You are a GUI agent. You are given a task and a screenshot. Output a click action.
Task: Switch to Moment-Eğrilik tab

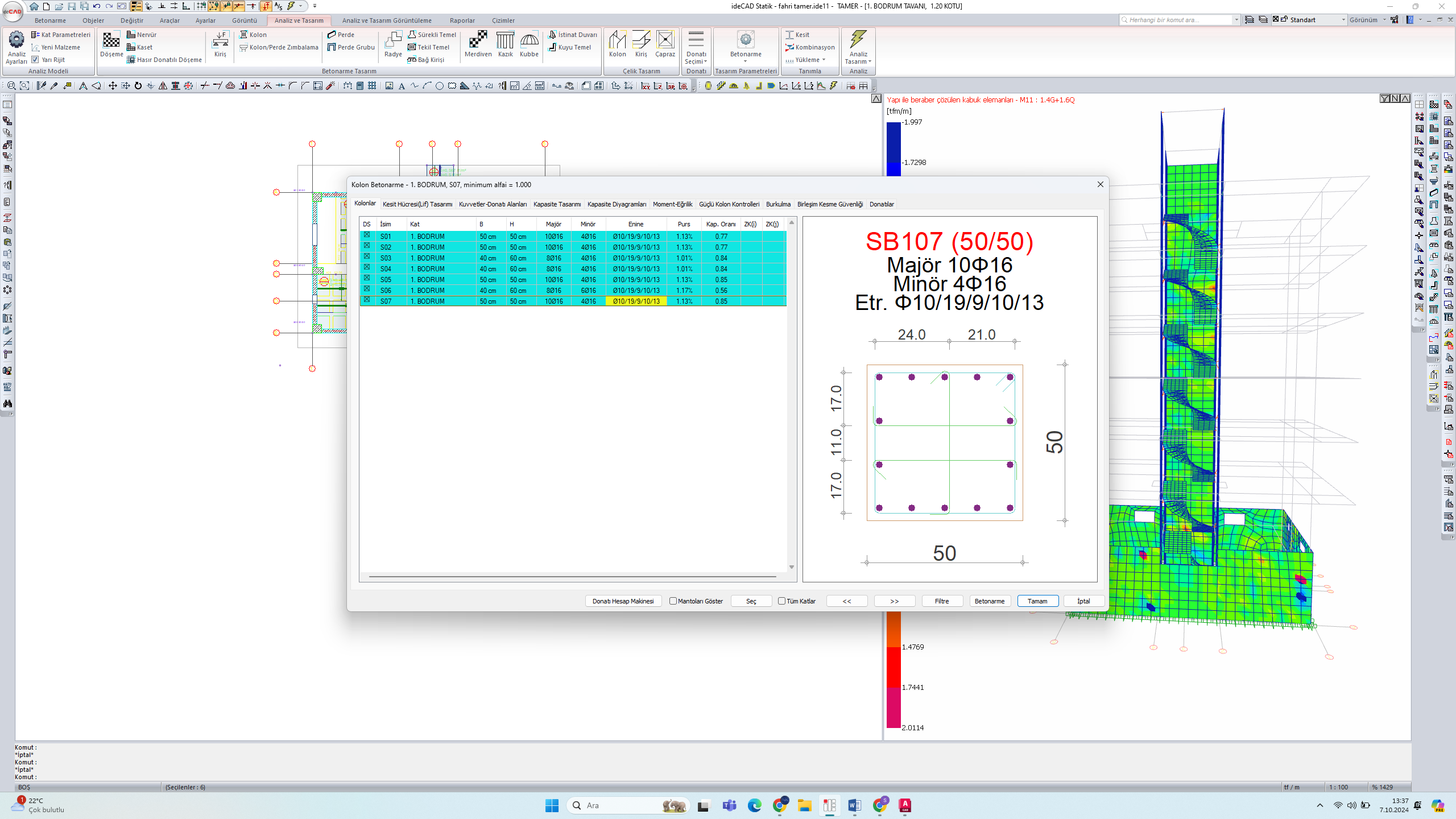672,204
